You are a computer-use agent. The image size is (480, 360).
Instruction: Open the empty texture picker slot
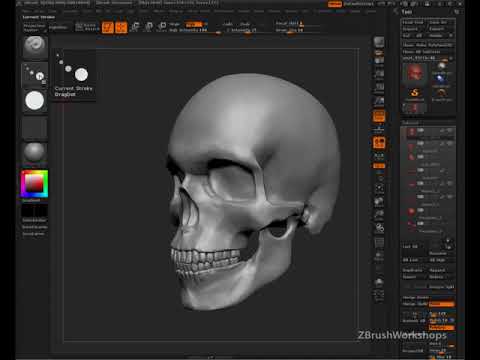(x=35, y=128)
